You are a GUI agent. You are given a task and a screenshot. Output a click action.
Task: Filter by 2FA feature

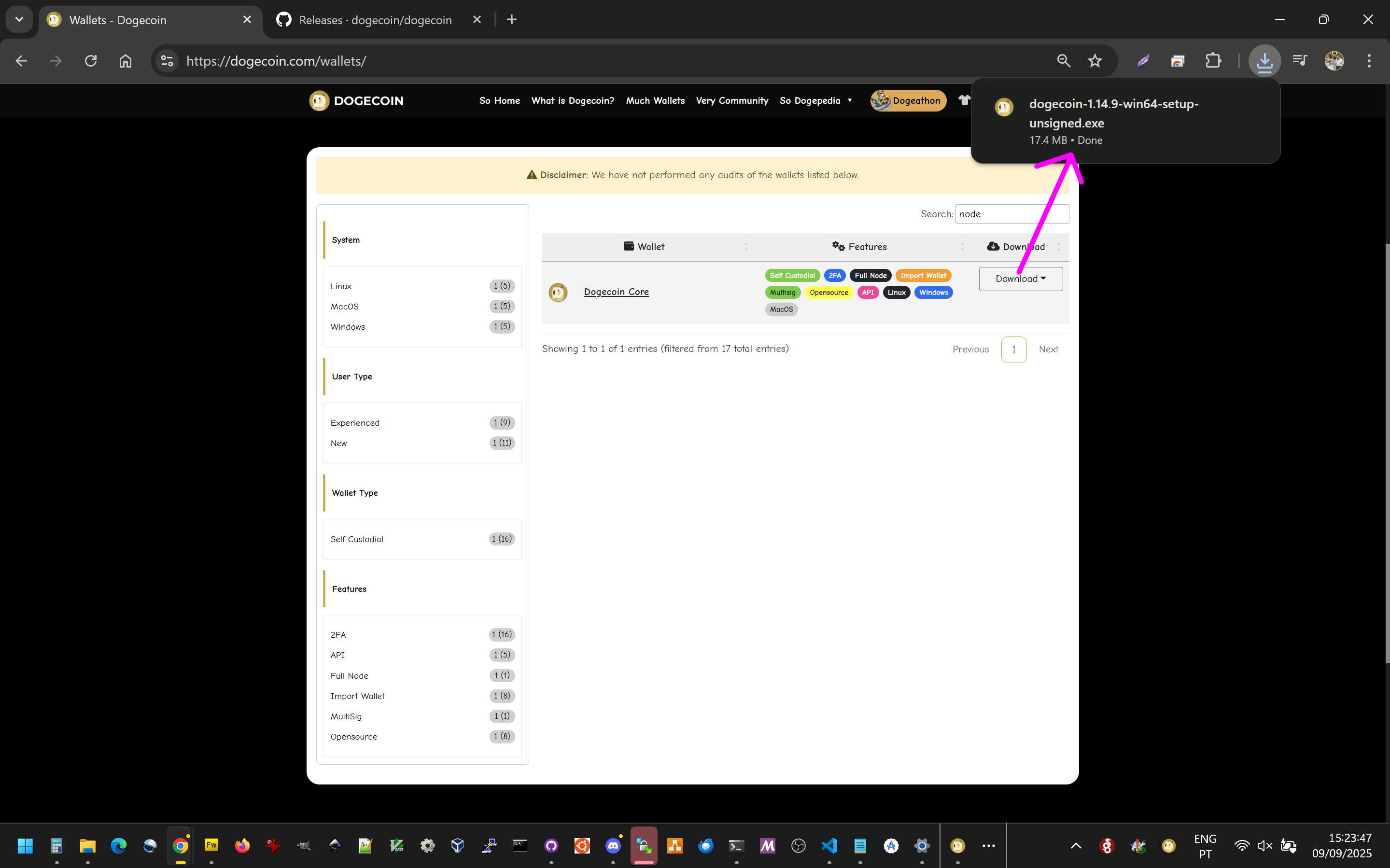click(x=422, y=634)
